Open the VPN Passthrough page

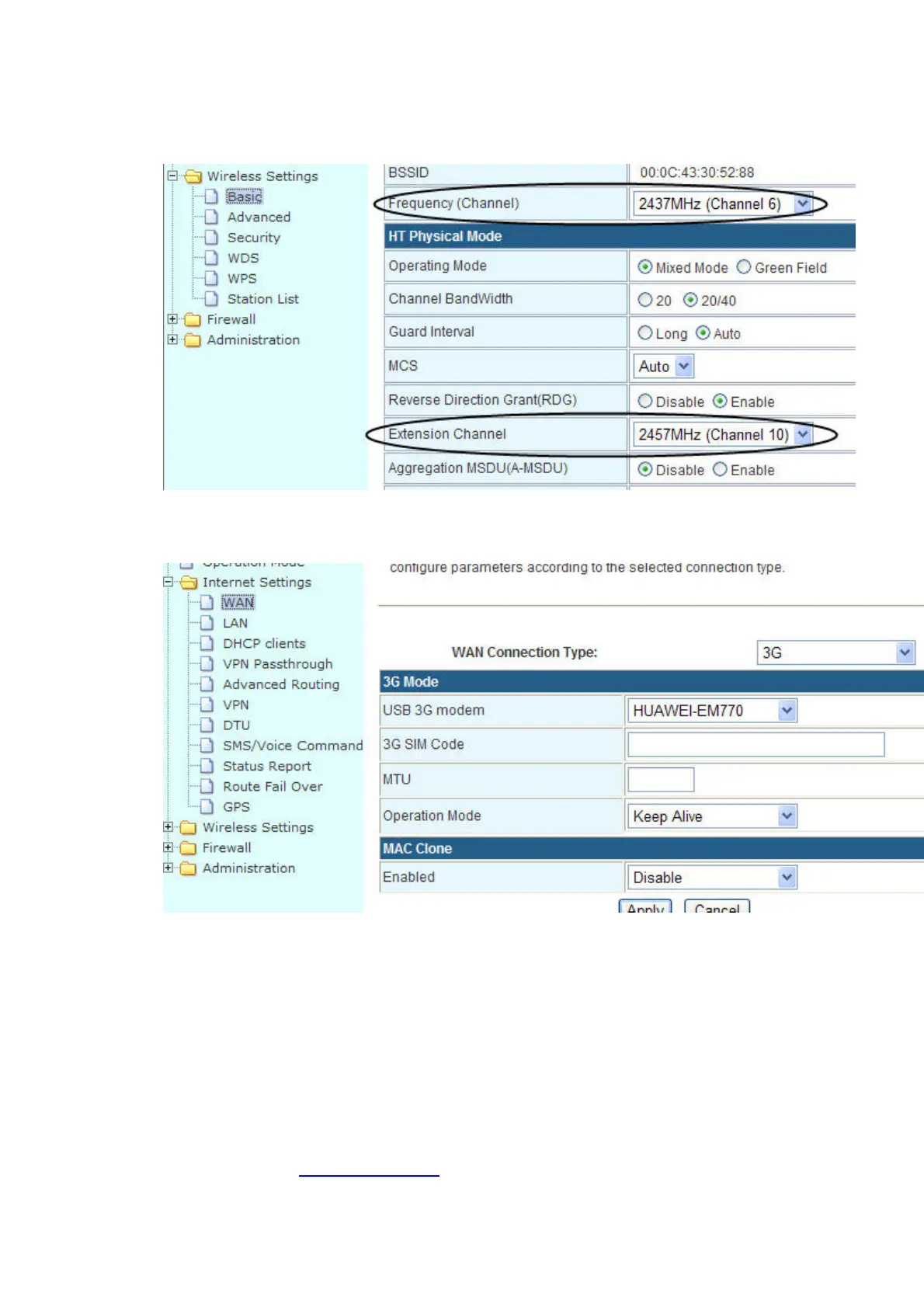pyautogui.click(x=277, y=664)
